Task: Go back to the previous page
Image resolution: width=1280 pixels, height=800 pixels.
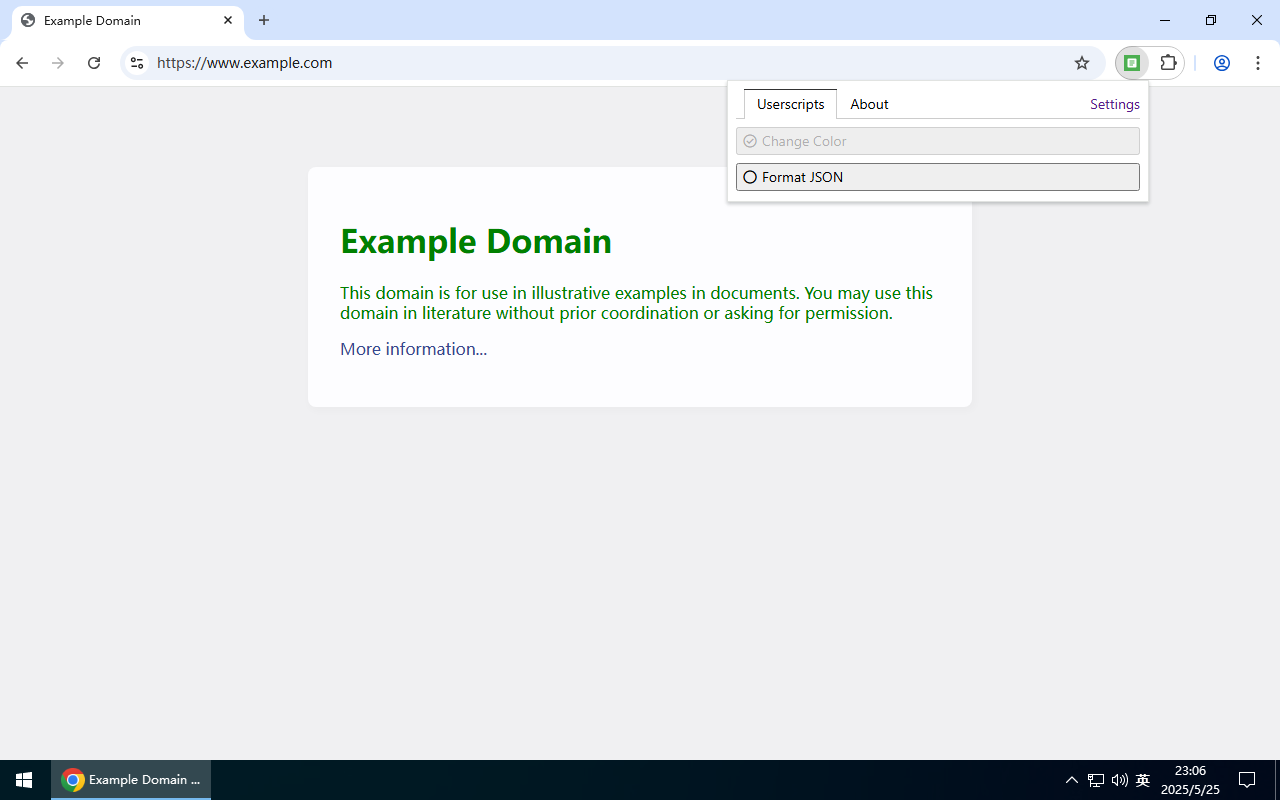Action: click(x=22, y=63)
